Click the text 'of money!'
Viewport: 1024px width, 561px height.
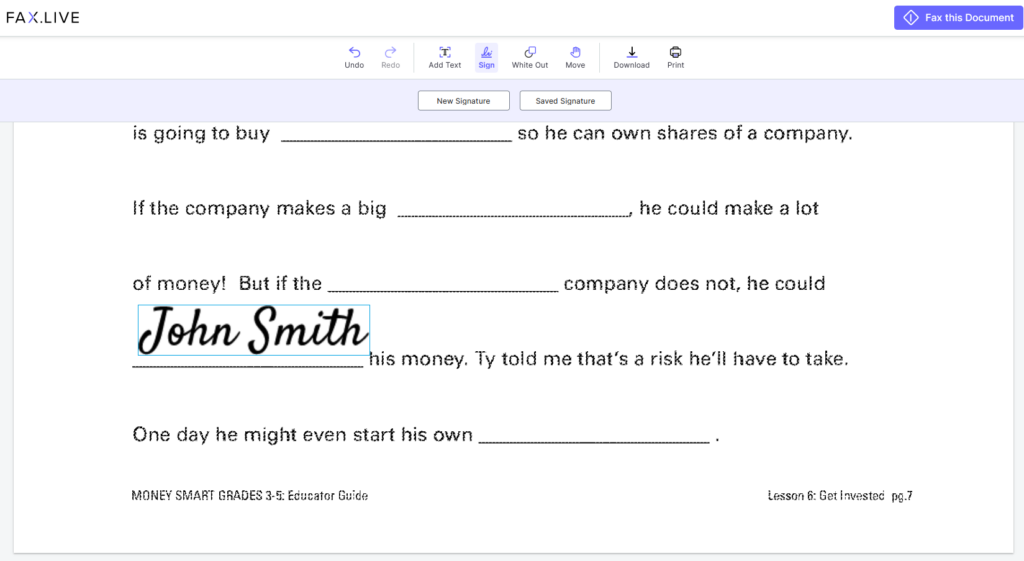point(179,283)
